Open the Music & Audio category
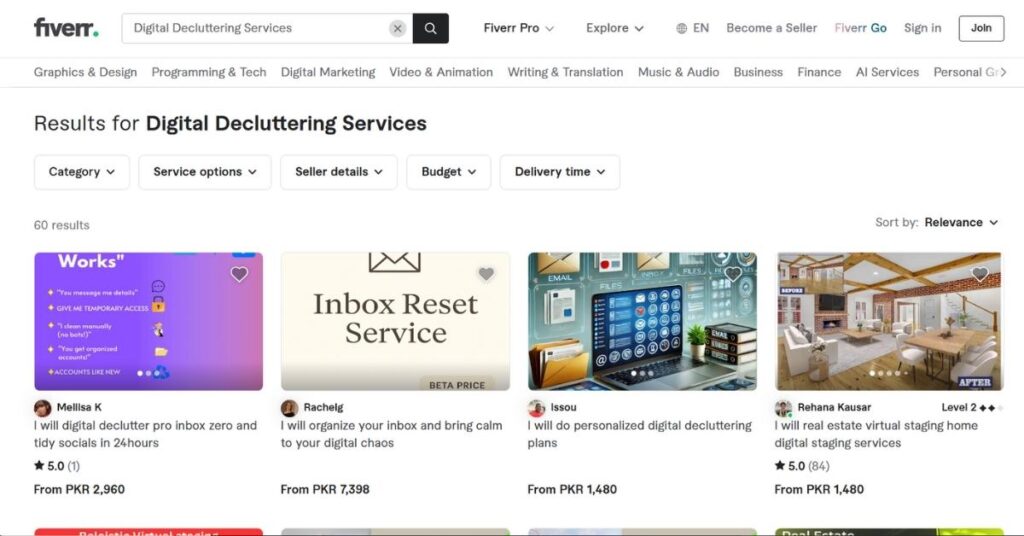The image size is (1024, 536). (x=679, y=72)
